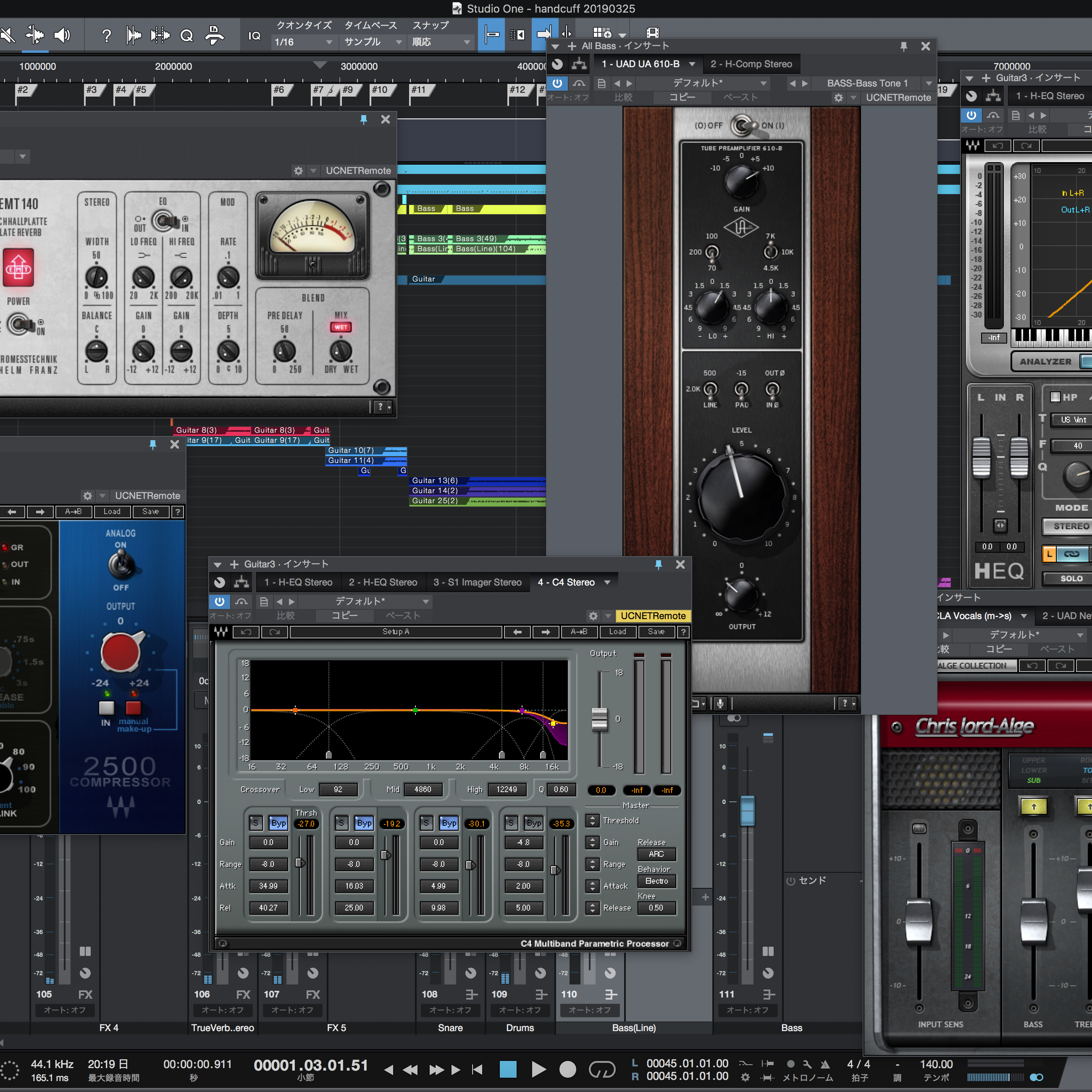Toggle the HP checkbox in H-EQ
This screenshot has height=1092, width=1092.
pyautogui.click(x=1055, y=397)
